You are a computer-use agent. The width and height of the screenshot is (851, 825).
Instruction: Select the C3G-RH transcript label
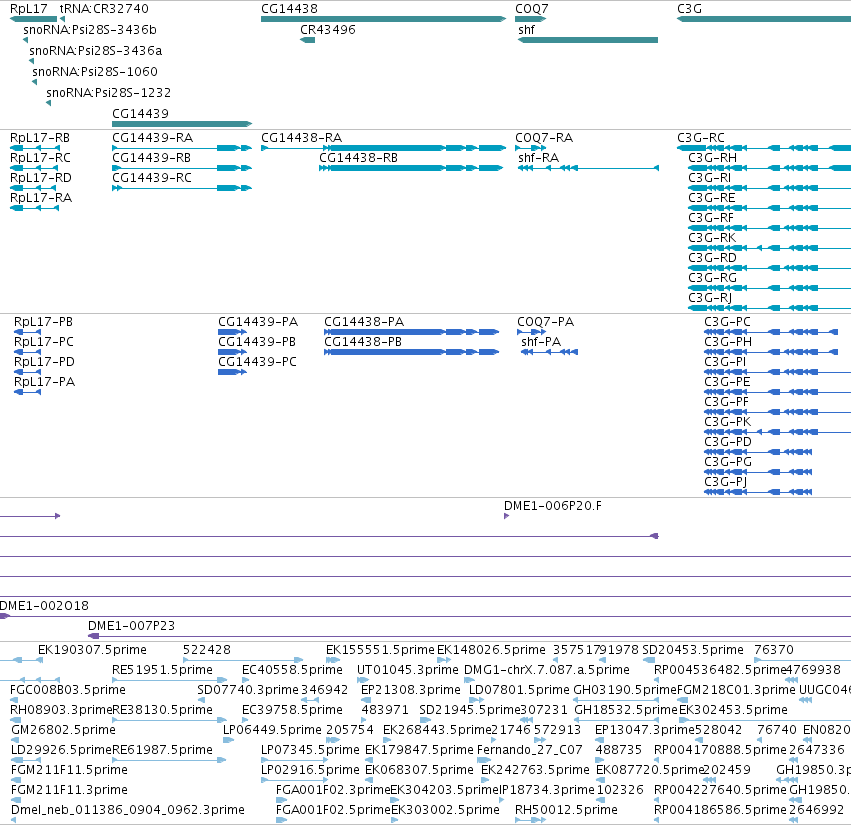tap(713, 158)
